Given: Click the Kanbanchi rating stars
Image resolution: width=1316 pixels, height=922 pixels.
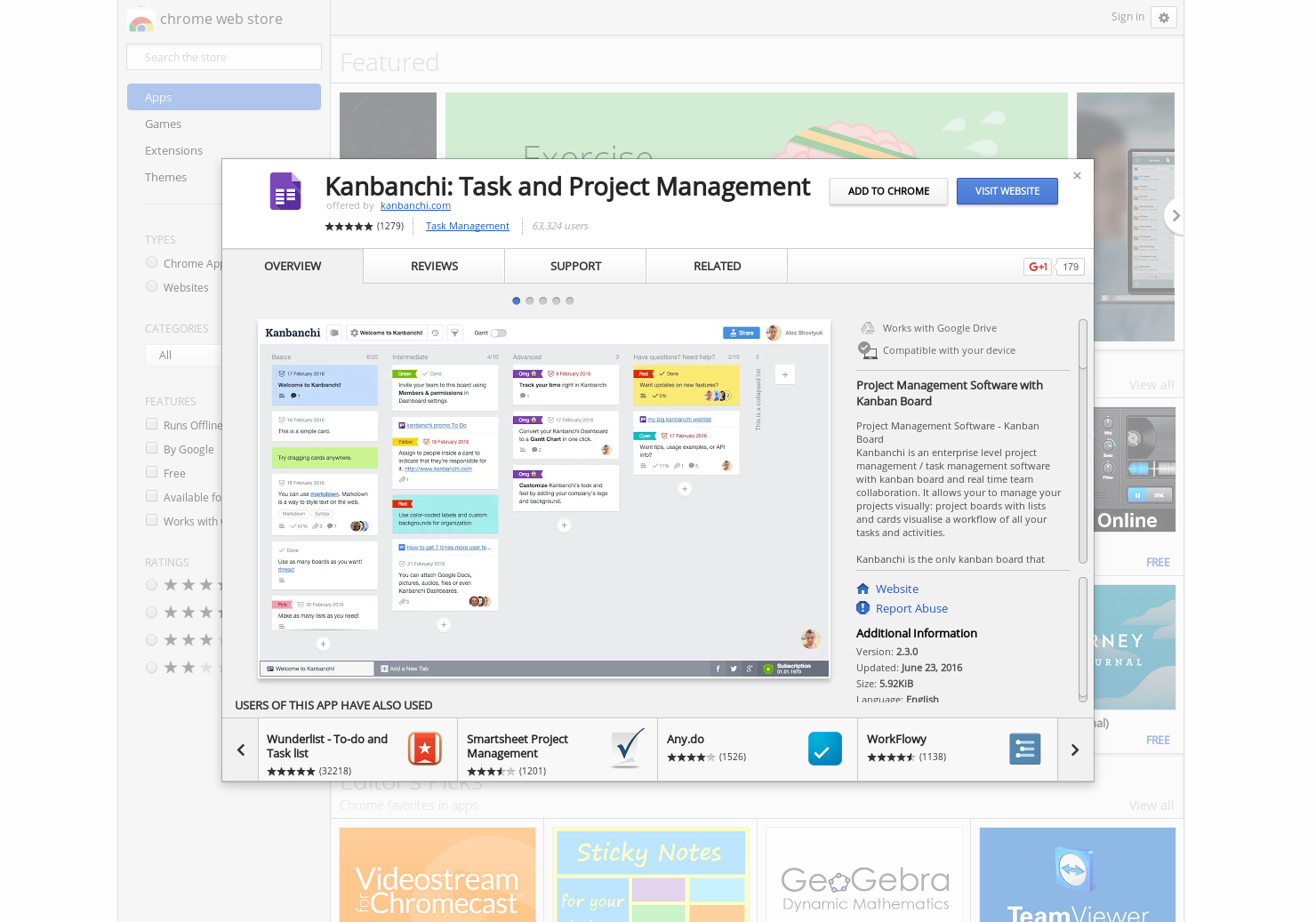Looking at the screenshot, I should click(x=349, y=227).
